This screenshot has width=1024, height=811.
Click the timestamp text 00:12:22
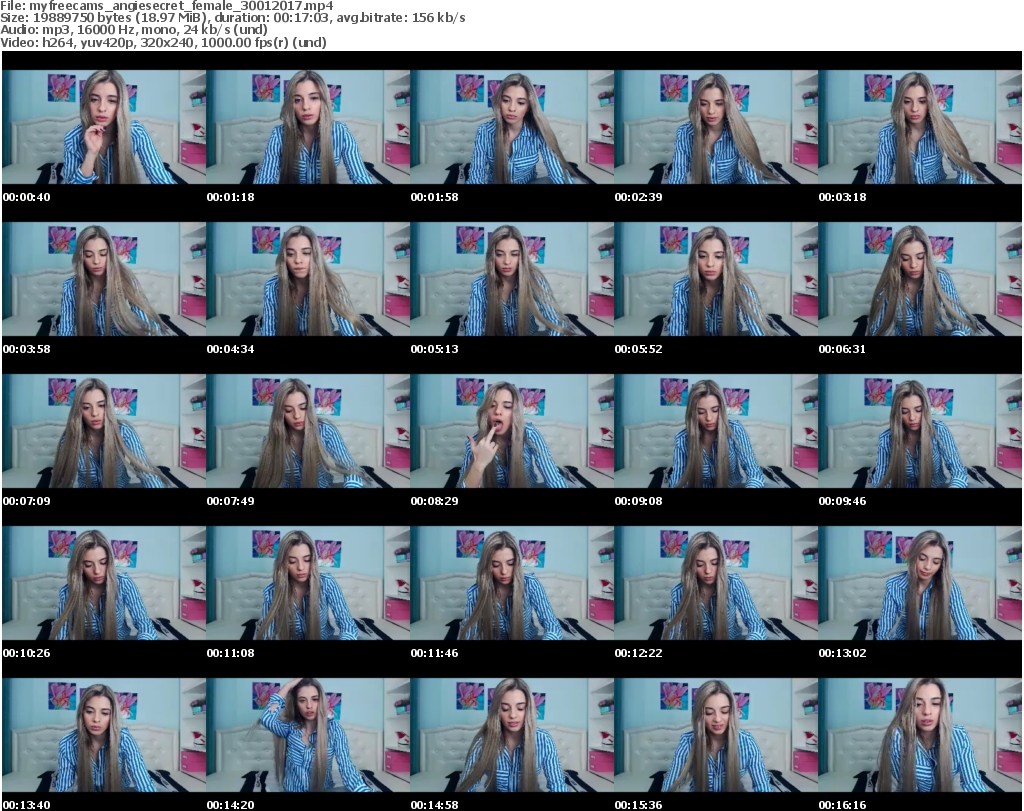638,653
